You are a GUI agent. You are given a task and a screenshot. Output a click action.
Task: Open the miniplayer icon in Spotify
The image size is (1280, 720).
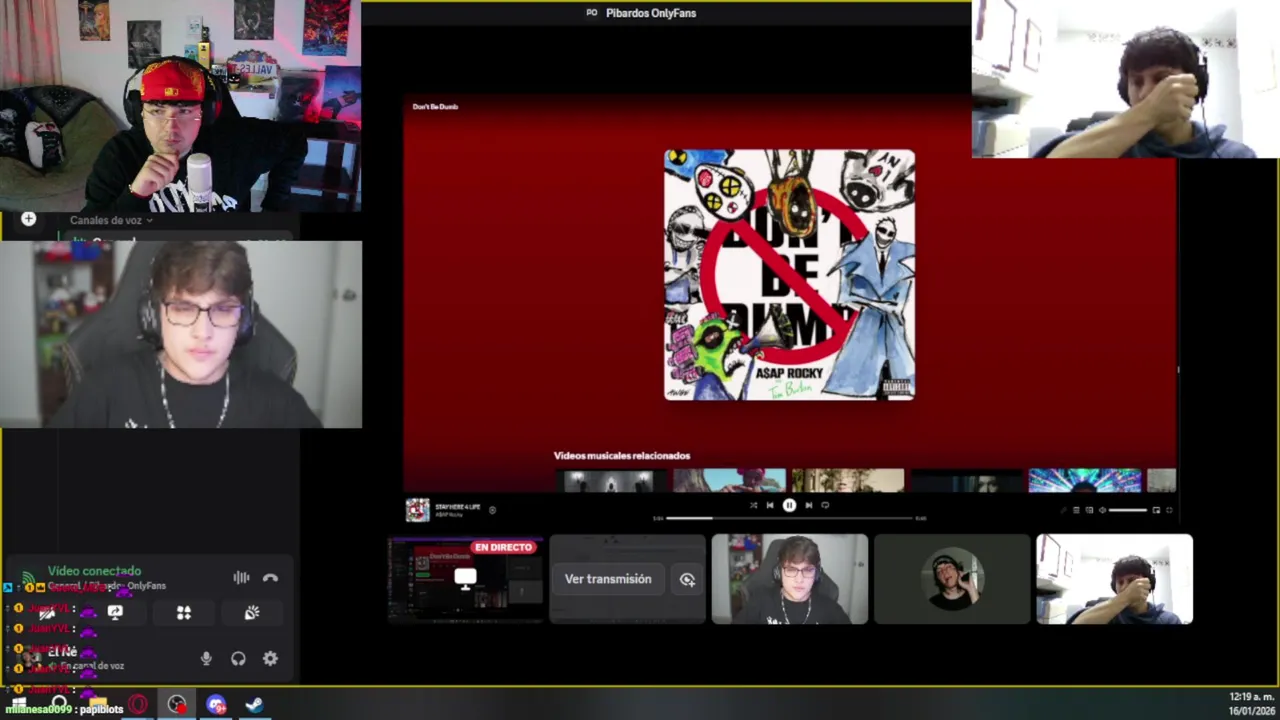click(1156, 510)
